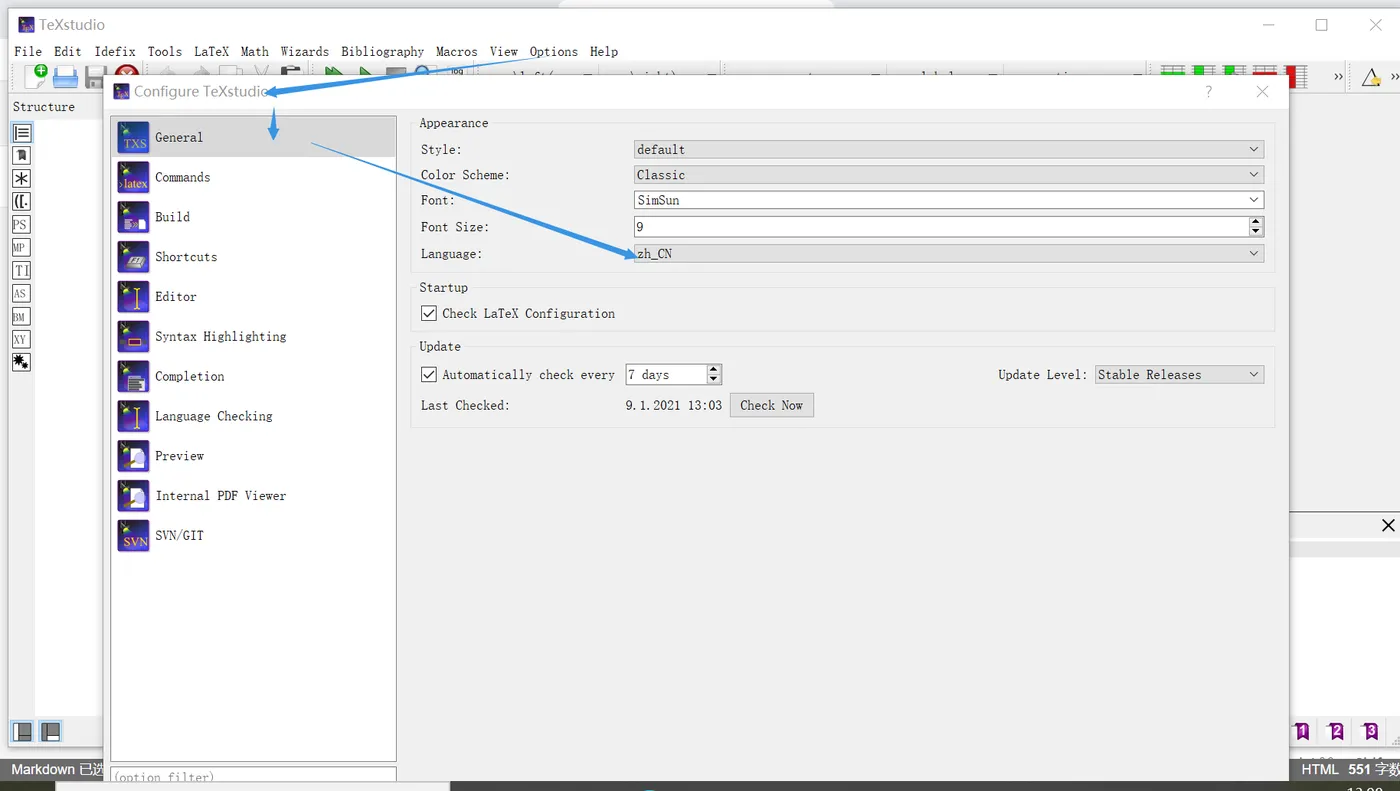Open the Math menu

[x=255, y=52]
